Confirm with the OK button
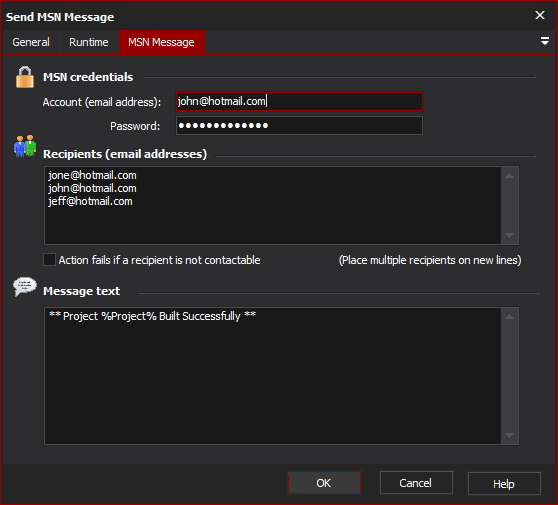Screen dimensions: 558x505 324,483
